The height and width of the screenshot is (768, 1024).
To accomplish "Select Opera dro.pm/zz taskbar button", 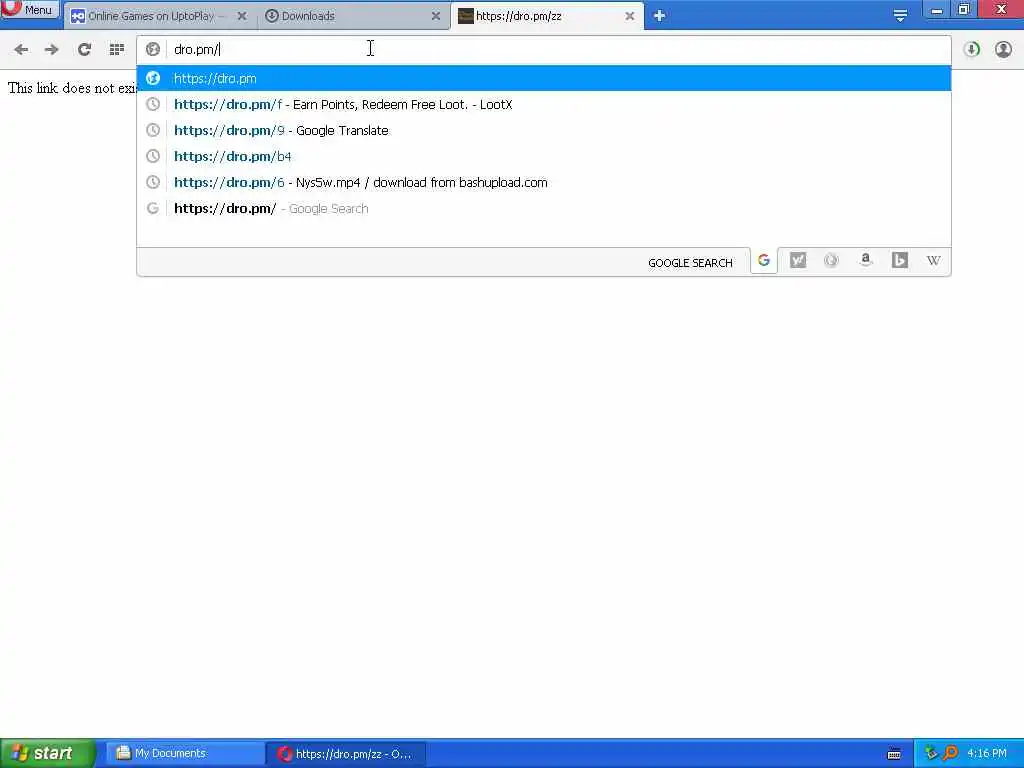I will click(x=346, y=754).
